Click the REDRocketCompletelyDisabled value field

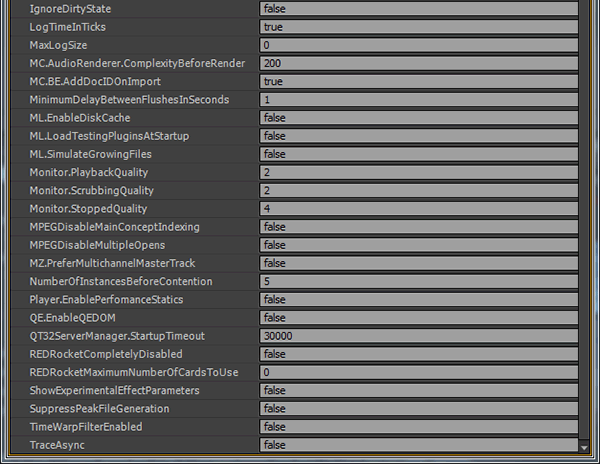point(418,354)
